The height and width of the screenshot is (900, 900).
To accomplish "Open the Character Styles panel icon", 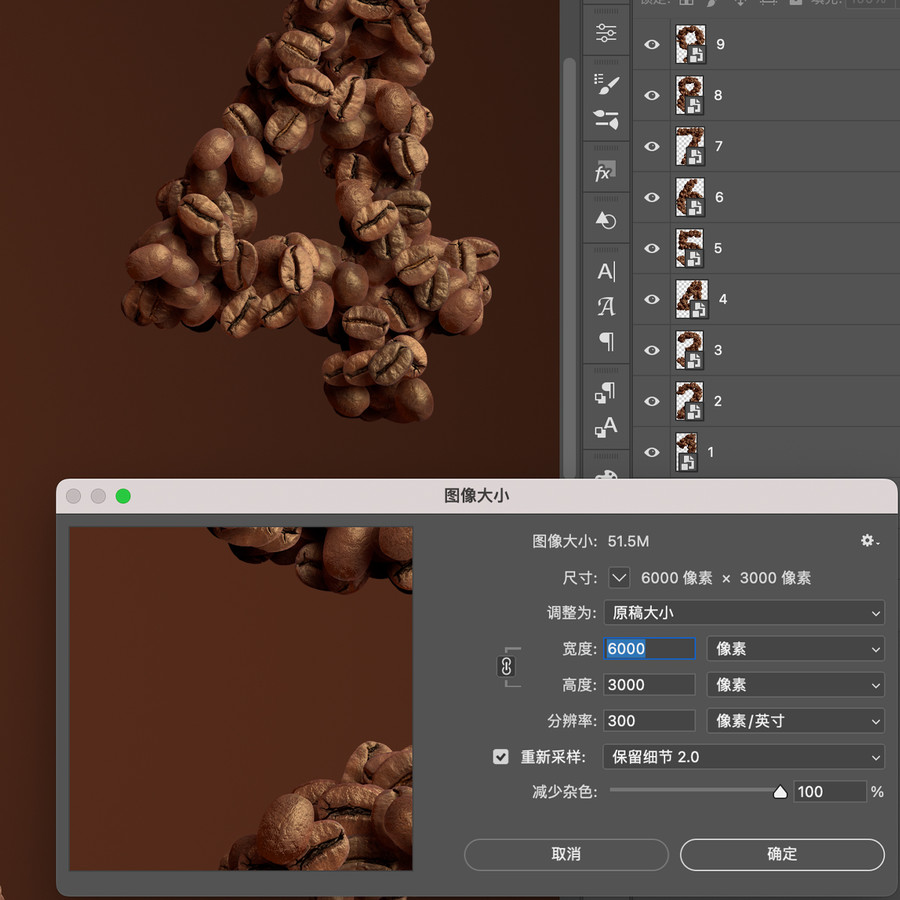I will click(x=606, y=427).
